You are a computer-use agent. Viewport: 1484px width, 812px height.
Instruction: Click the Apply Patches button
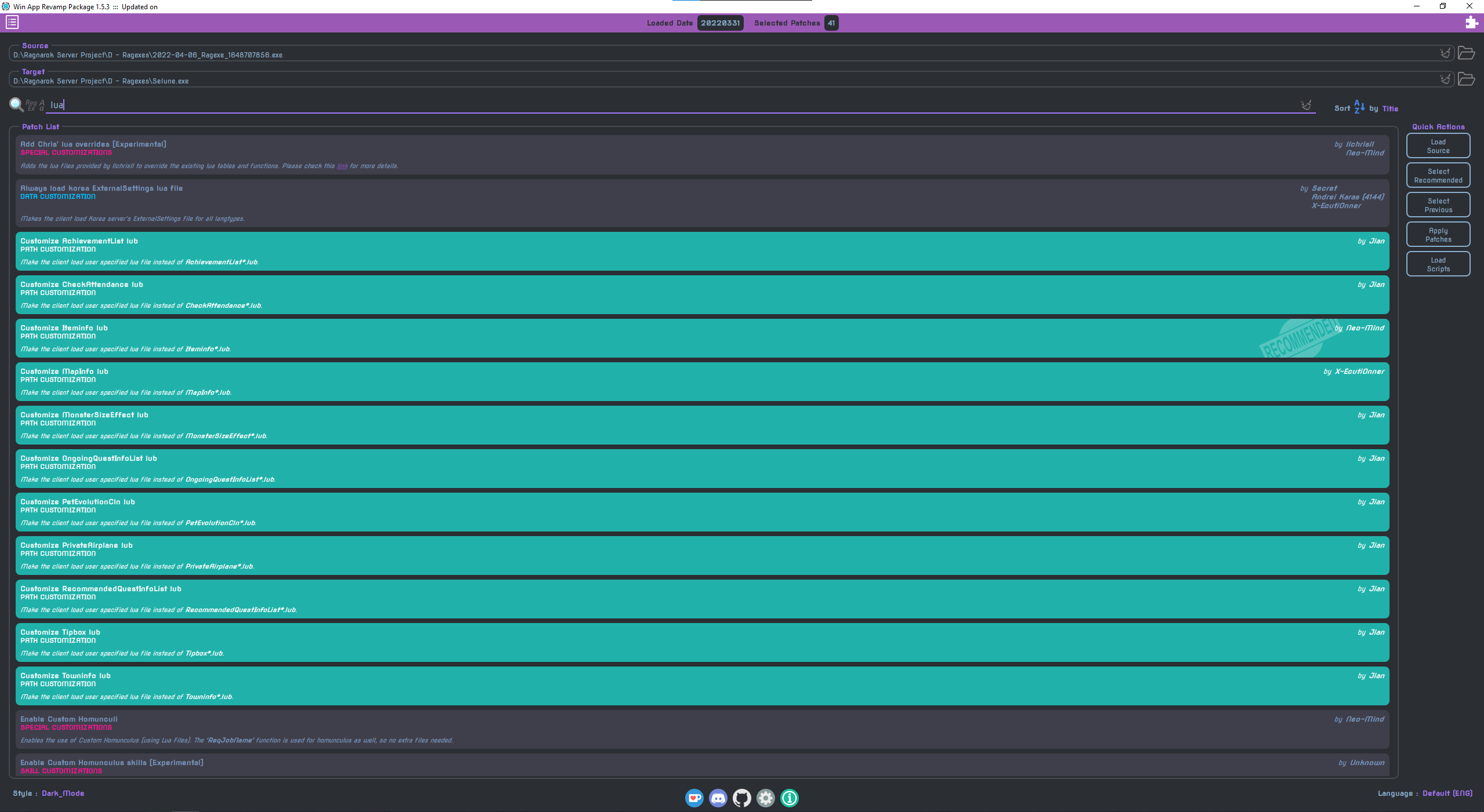click(x=1438, y=235)
